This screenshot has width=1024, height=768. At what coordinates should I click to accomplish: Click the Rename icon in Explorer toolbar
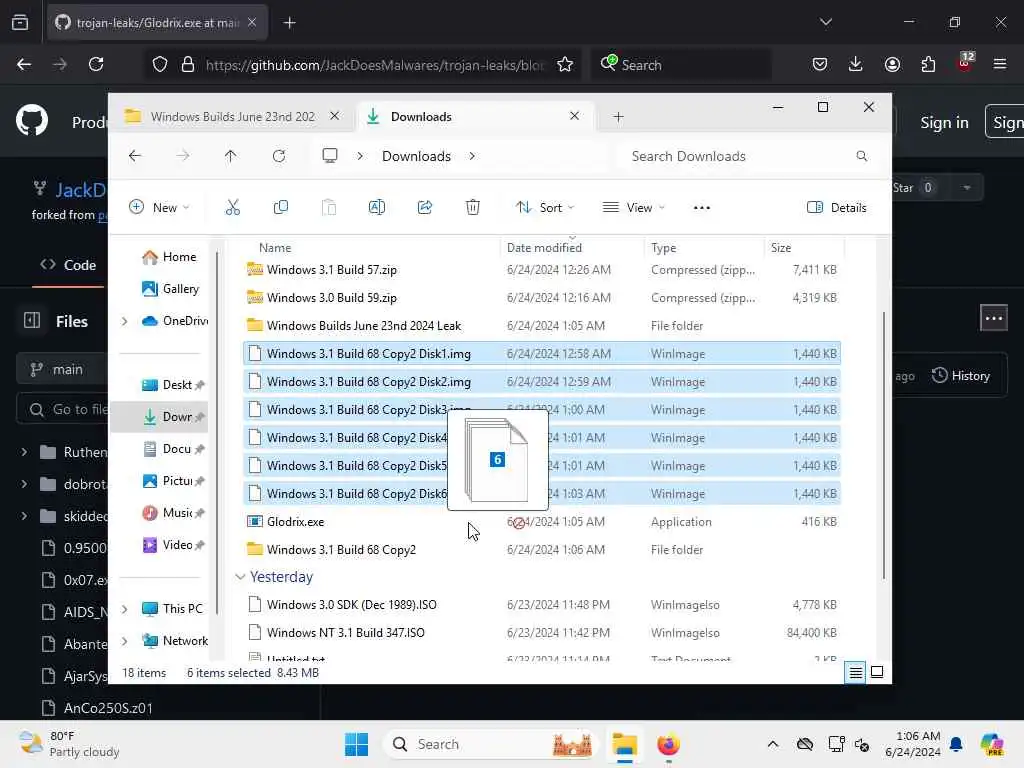377,208
